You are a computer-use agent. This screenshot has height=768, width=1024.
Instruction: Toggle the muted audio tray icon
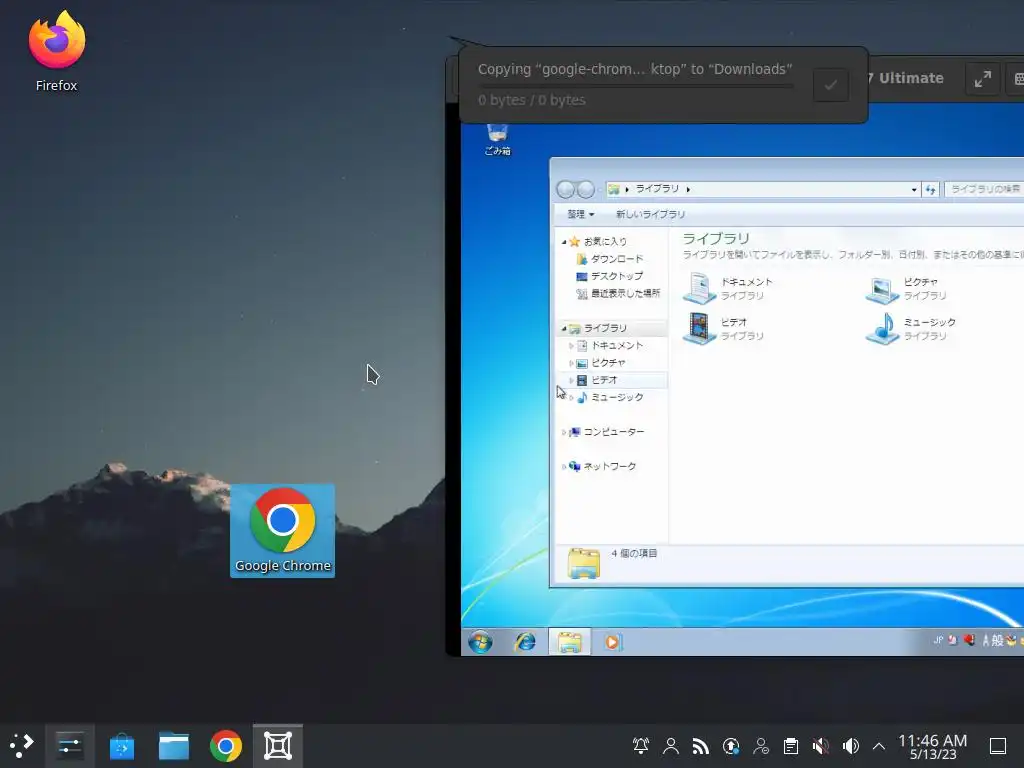tap(821, 746)
